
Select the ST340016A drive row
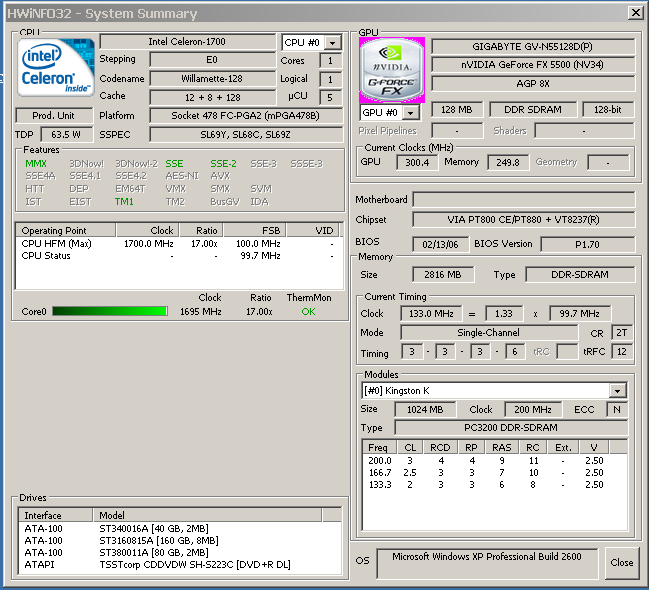[180, 529]
